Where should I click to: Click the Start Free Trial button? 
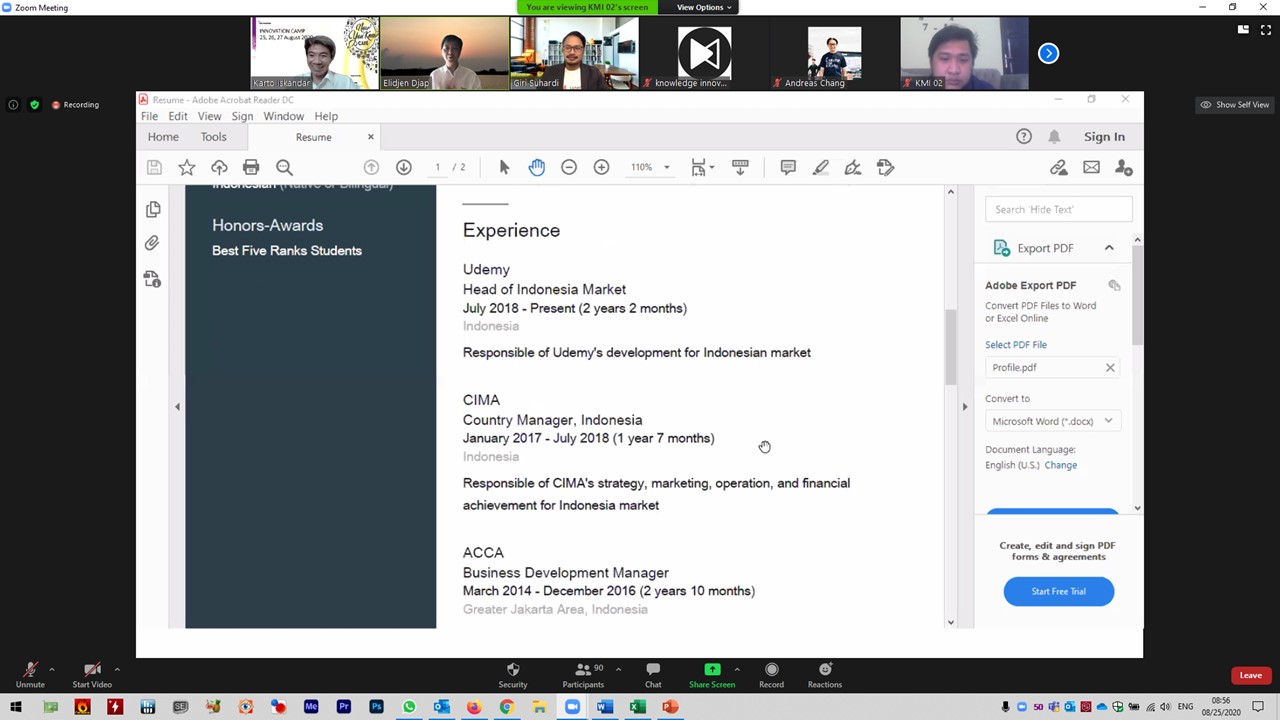1058,591
